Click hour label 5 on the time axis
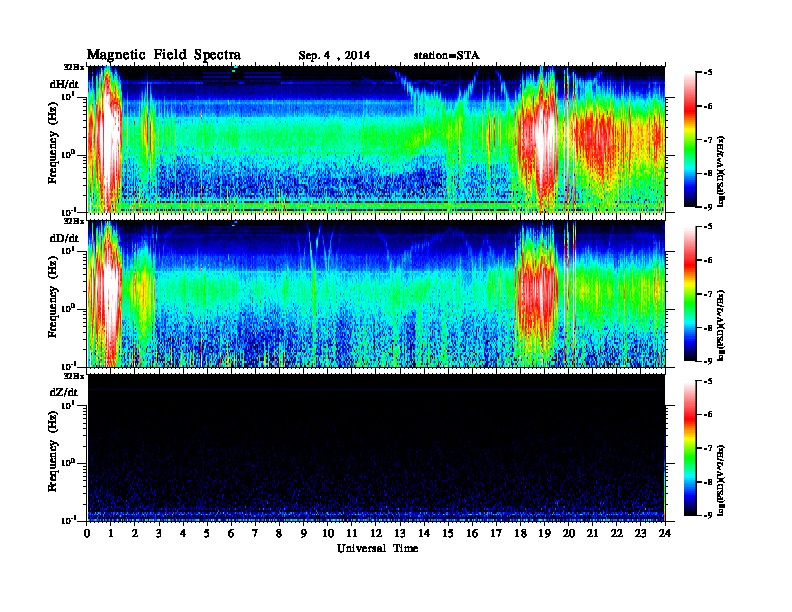 pyautogui.click(x=207, y=533)
